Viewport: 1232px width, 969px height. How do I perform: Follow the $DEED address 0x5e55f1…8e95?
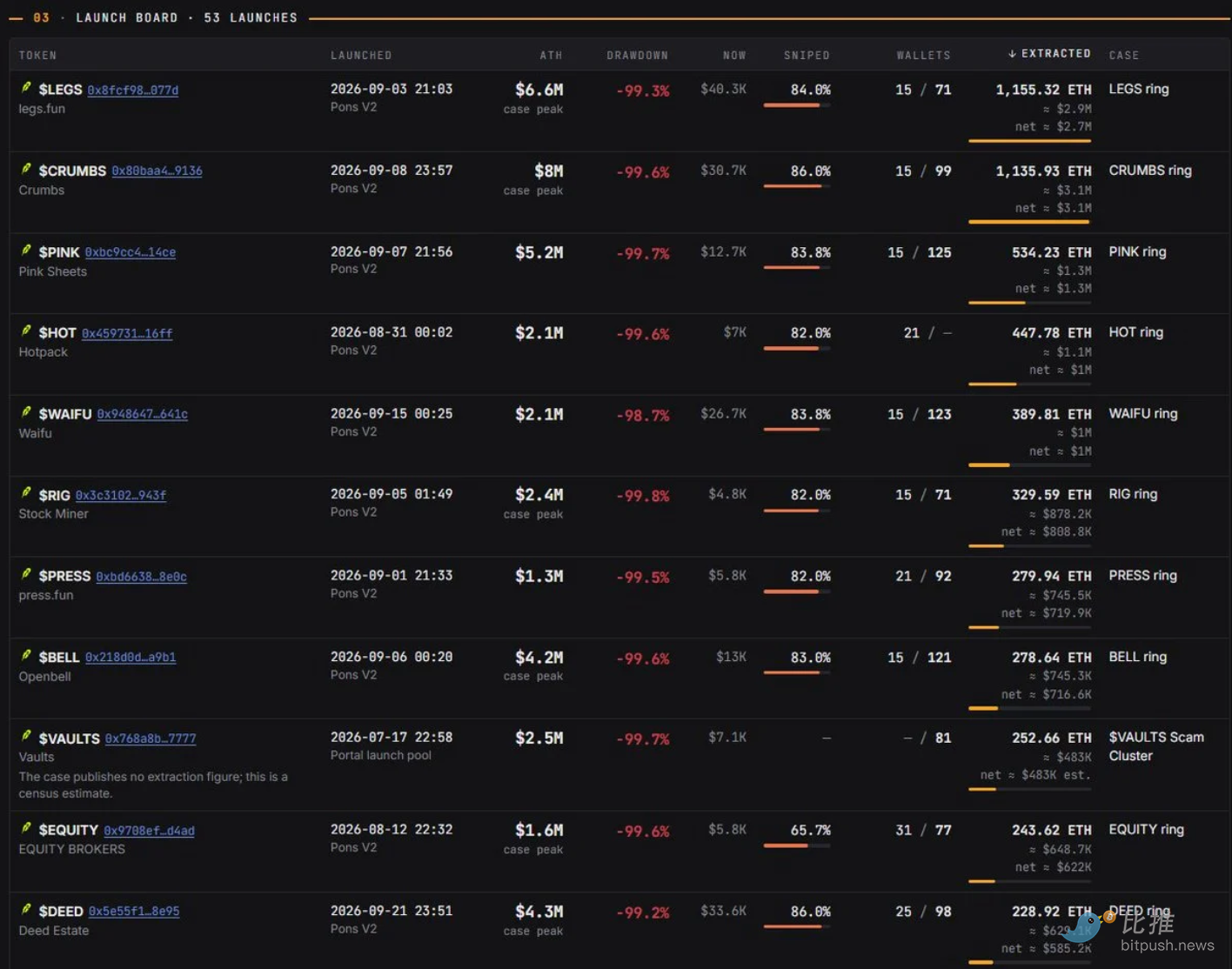(134, 912)
